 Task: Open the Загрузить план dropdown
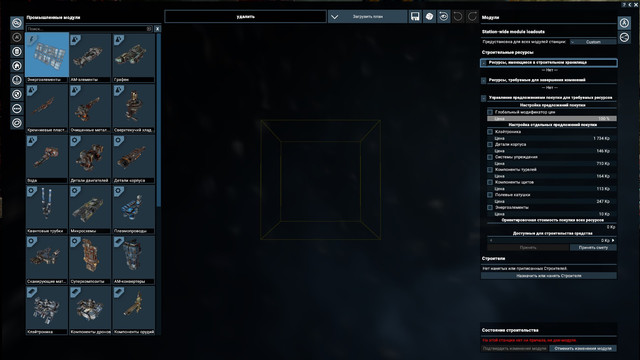[367, 17]
